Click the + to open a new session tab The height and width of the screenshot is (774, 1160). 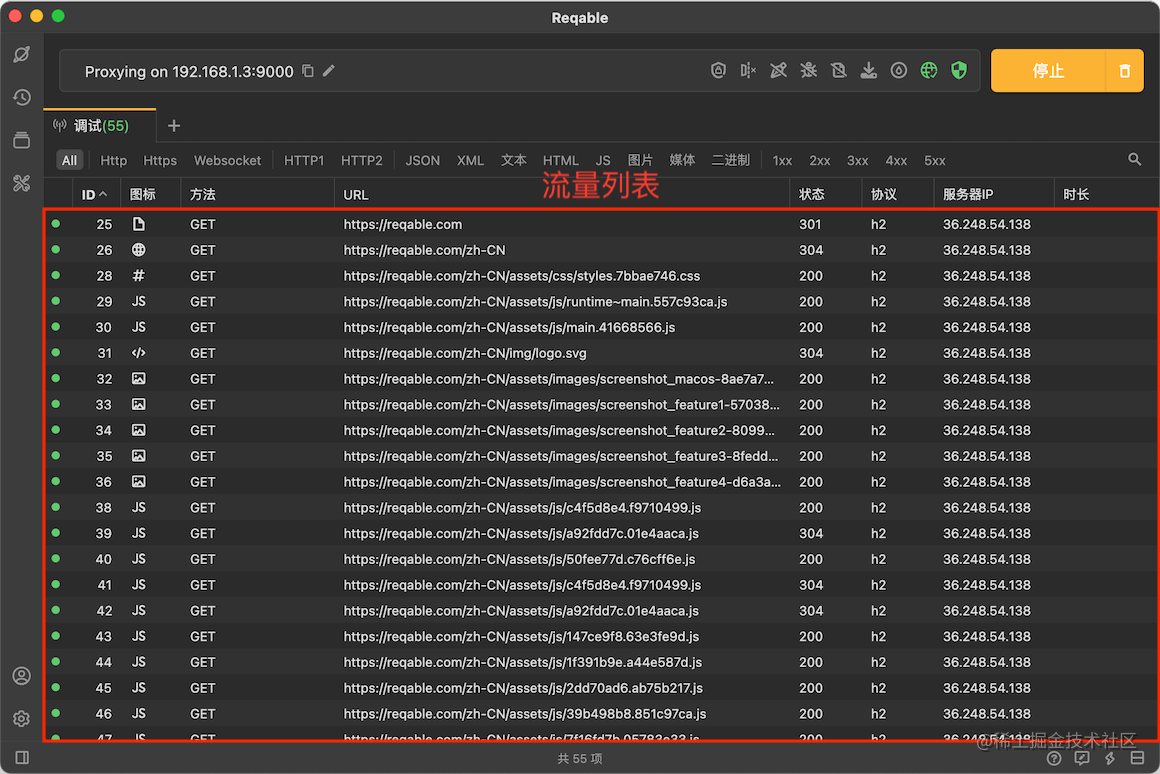point(173,127)
